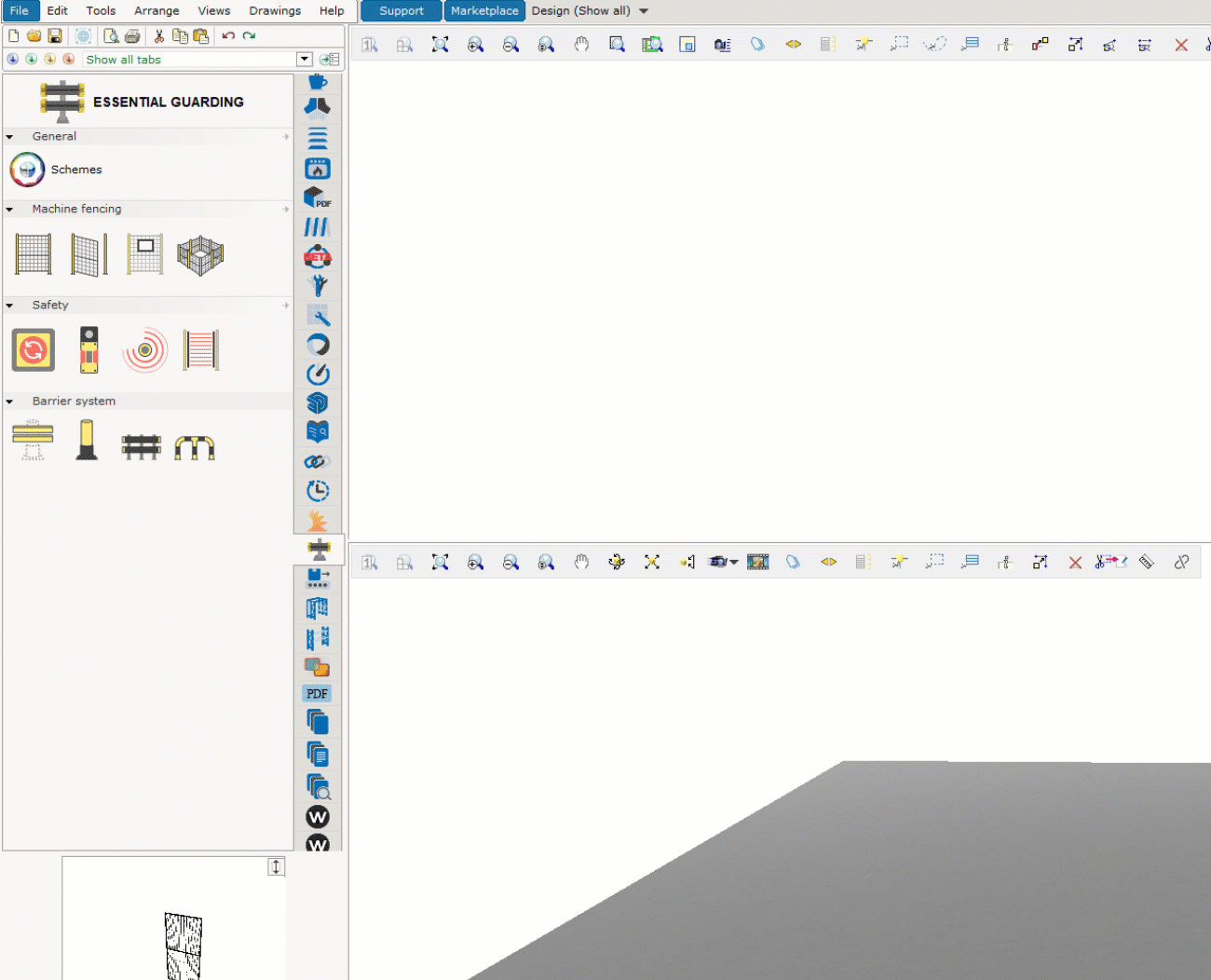Viewport: 1211px width, 980px height.
Task: Click the zoom extents icon in top view toolbar
Action: 440,44
